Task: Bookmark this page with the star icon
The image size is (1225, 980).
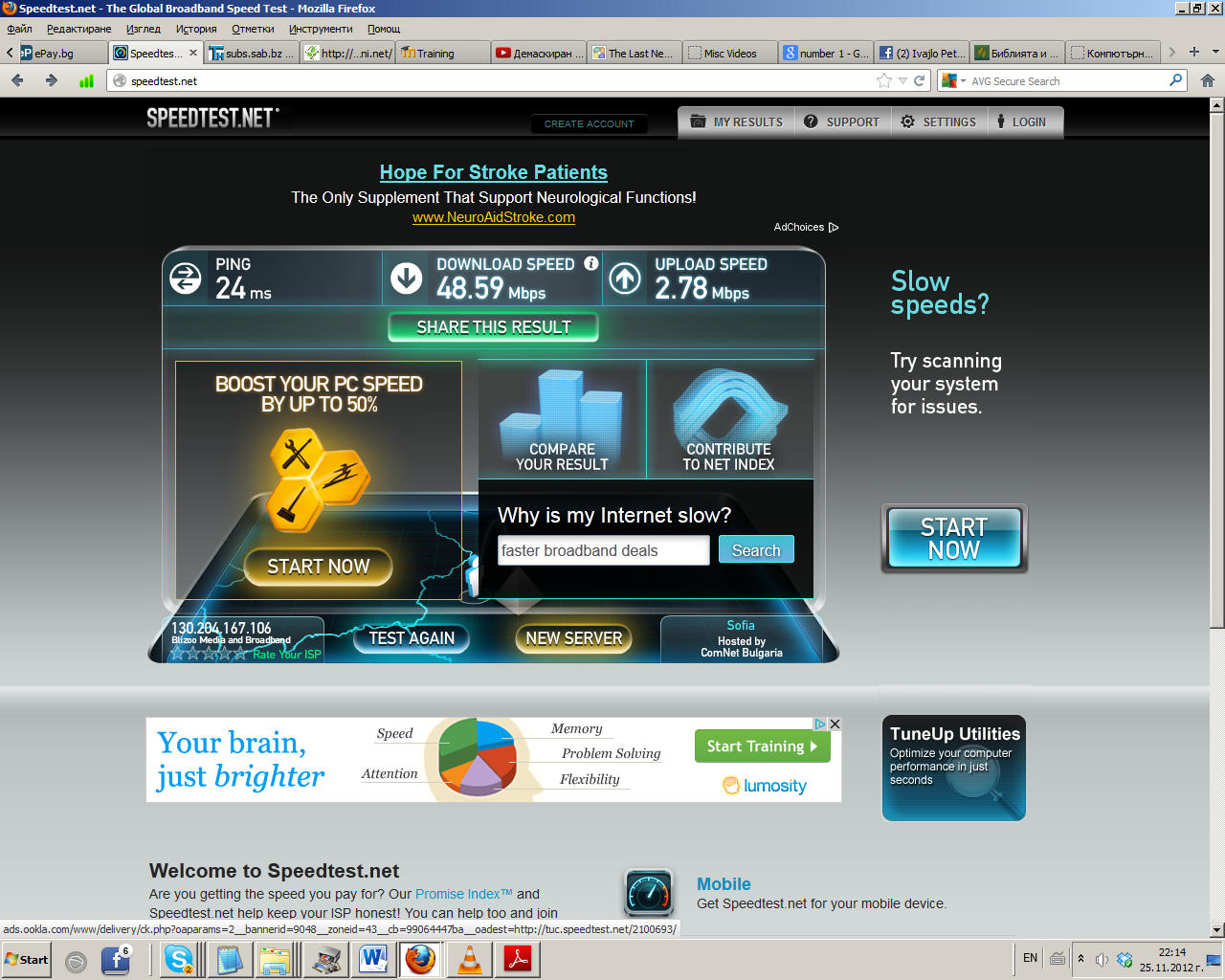Action: [x=884, y=80]
